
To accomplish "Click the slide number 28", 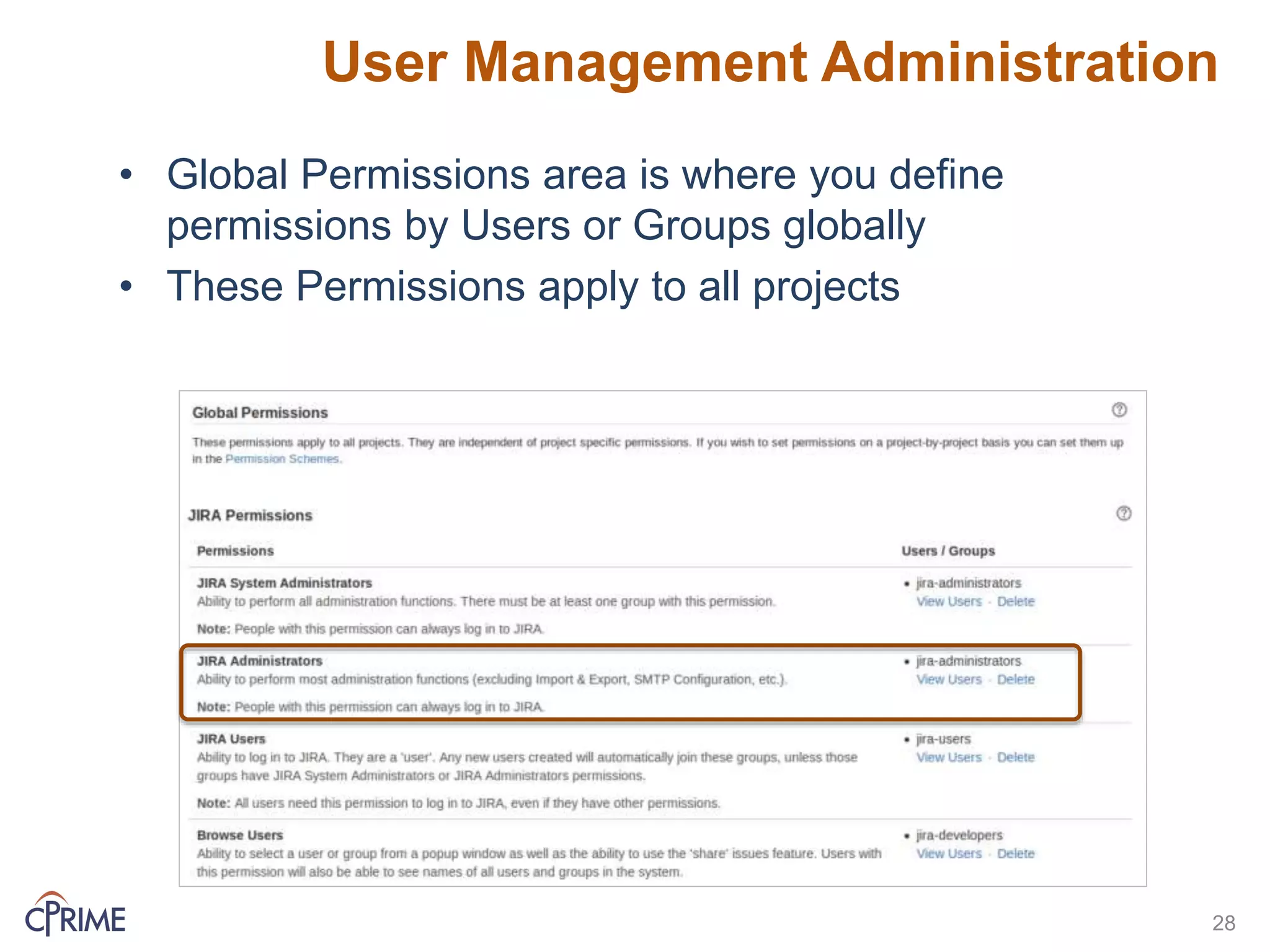I will 1223,923.
